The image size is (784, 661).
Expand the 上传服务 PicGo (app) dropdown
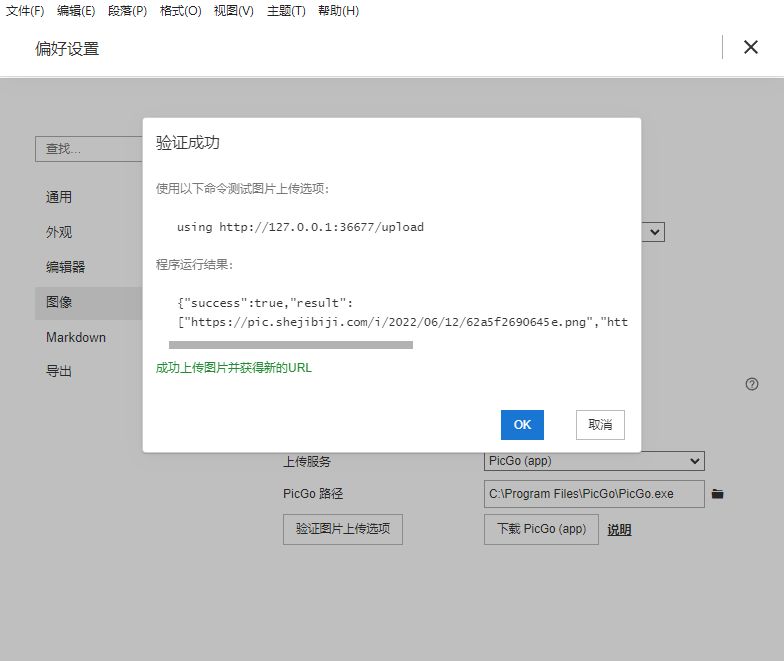coord(594,461)
